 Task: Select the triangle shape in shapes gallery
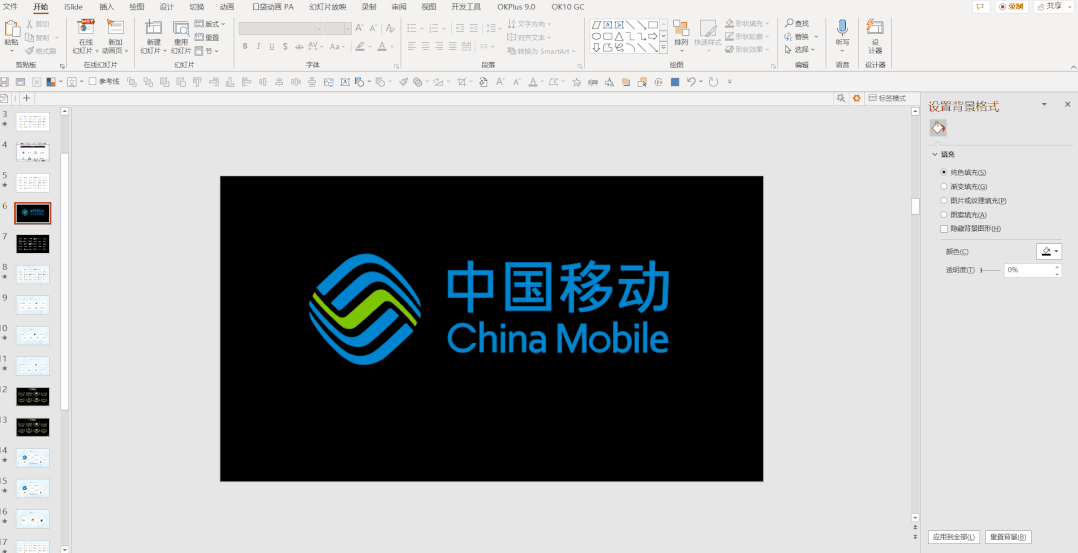(x=619, y=36)
